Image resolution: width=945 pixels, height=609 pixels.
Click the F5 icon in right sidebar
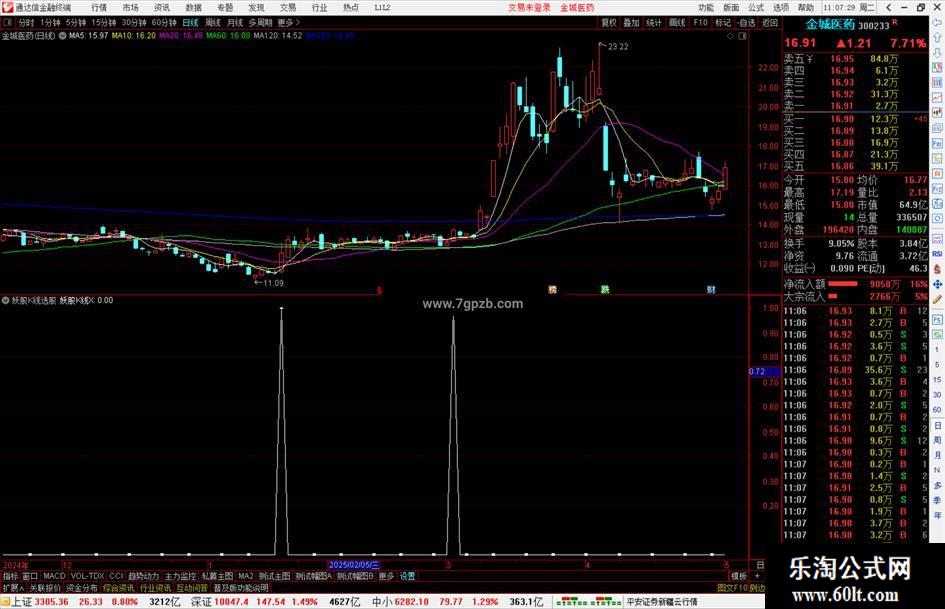pos(937,320)
